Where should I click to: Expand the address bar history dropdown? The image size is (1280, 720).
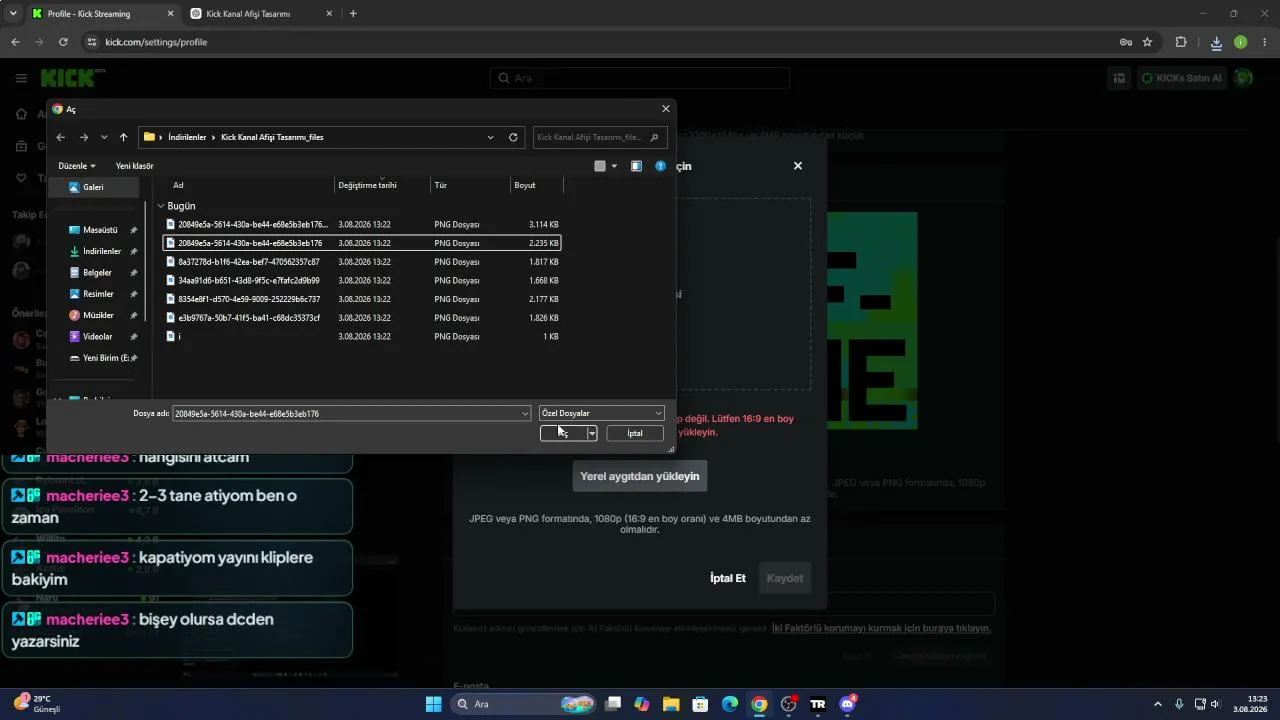490,137
